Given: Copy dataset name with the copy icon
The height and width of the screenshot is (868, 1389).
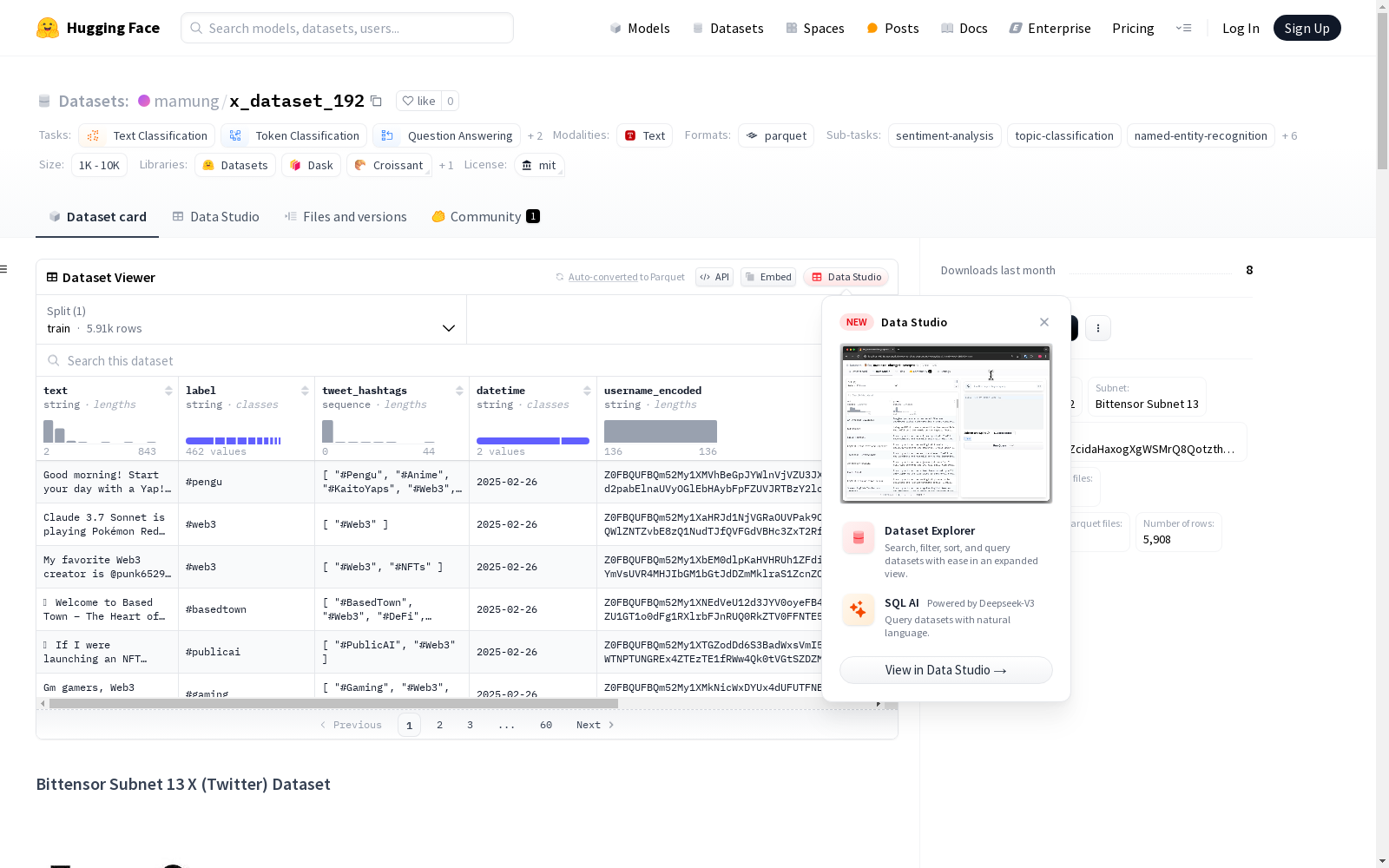Looking at the screenshot, I should click(376, 101).
